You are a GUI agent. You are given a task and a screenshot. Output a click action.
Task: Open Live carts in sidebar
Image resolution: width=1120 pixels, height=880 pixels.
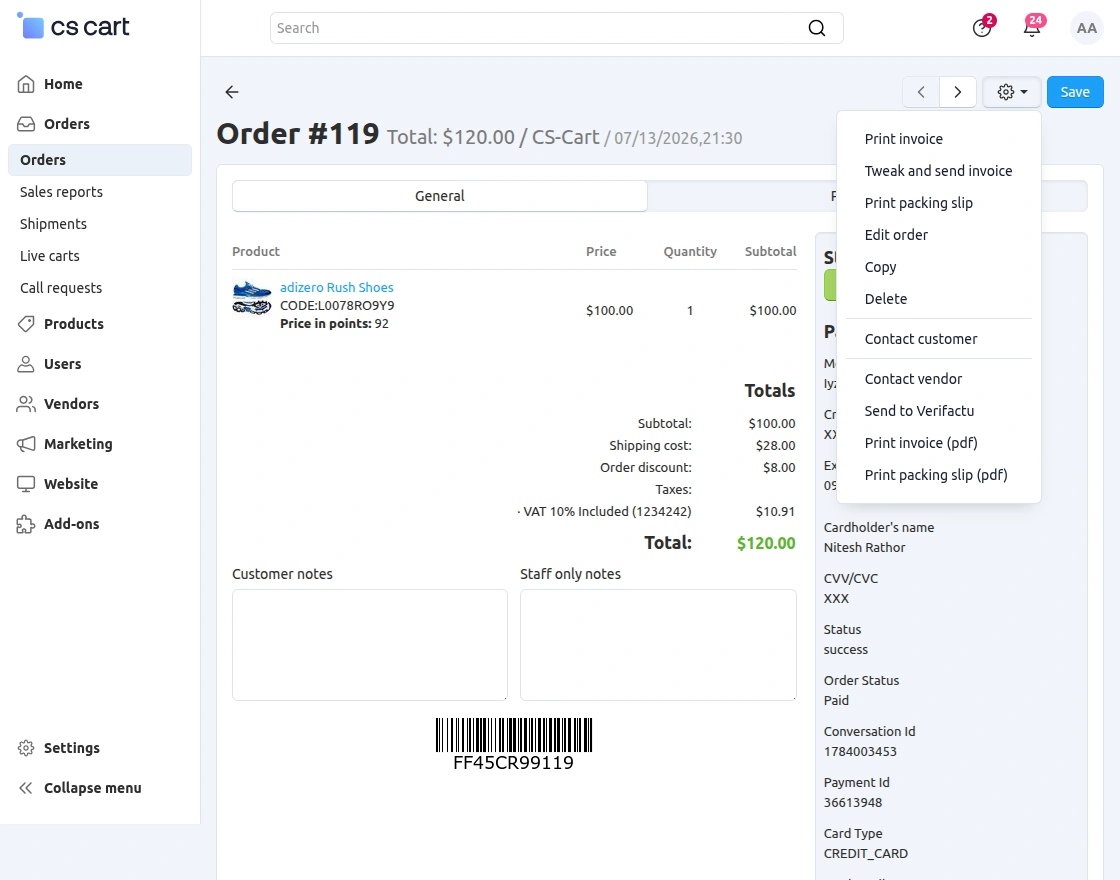[50, 256]
